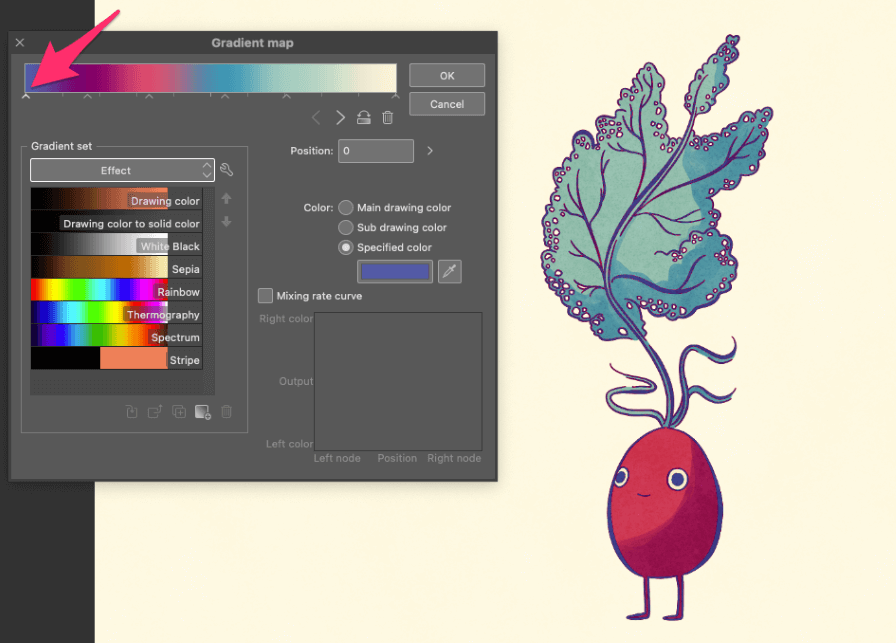Choose the Thermography gradient preset
The height and width of the screenshot is (643, 896).
(x=117, y=313)
